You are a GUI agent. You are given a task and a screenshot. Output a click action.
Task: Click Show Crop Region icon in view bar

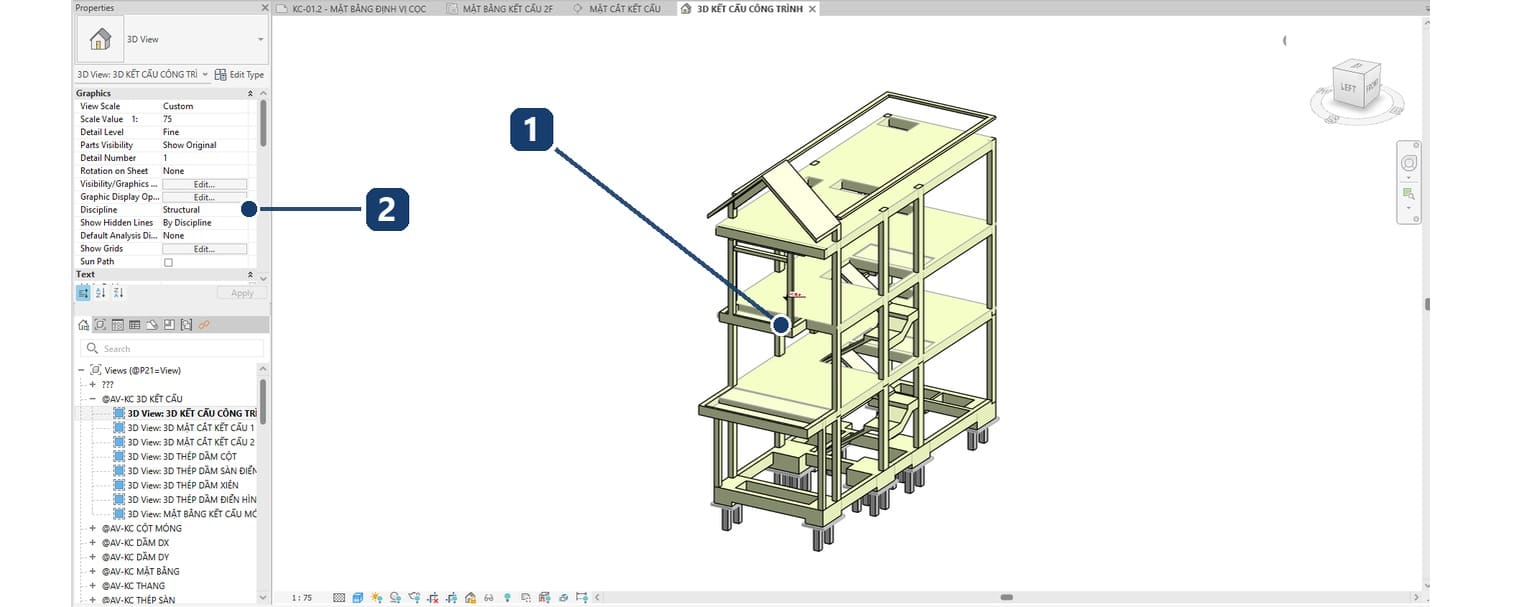click(451, 597)
